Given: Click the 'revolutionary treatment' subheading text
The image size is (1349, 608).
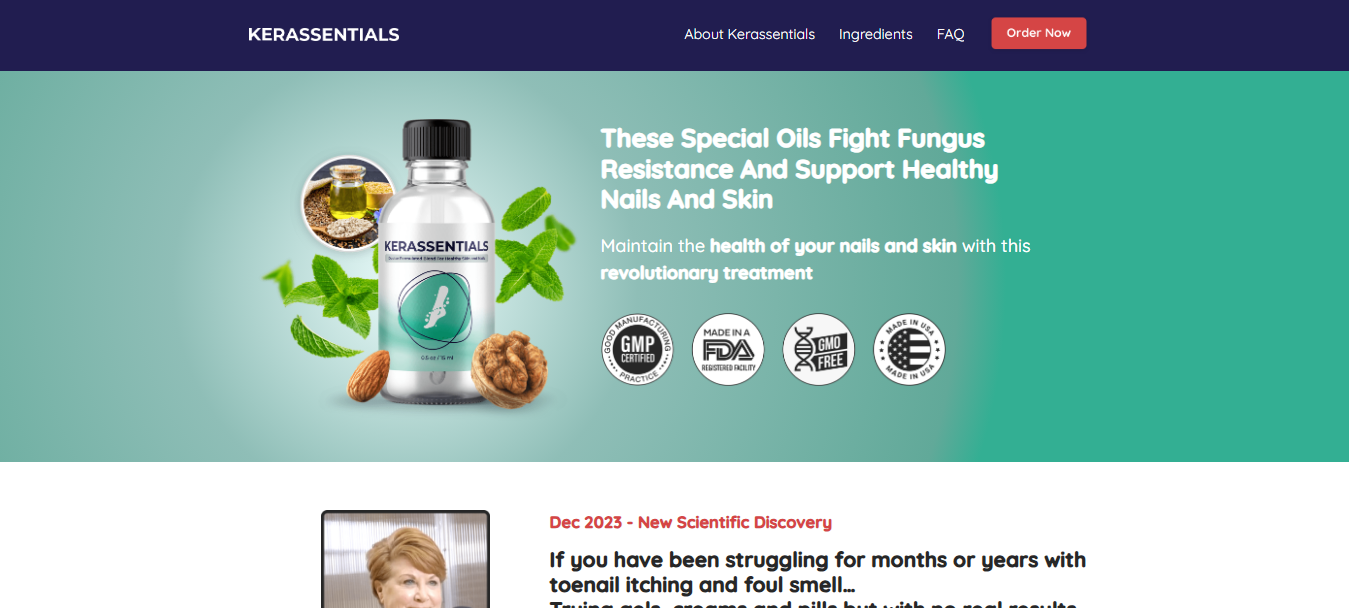Looking at the screenshot, I should 706,273.
